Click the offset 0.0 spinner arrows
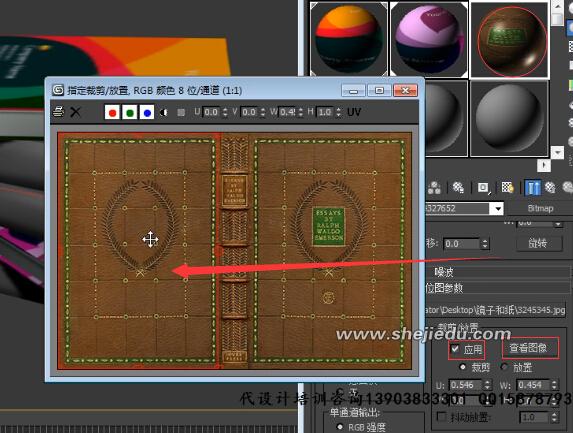The width and height of the screenshot is (573, 433). (485, 244)
